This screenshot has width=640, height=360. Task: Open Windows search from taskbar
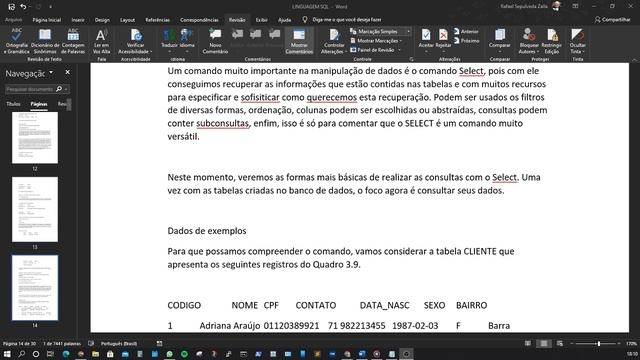pyautogui.click(x=22, y=354)
